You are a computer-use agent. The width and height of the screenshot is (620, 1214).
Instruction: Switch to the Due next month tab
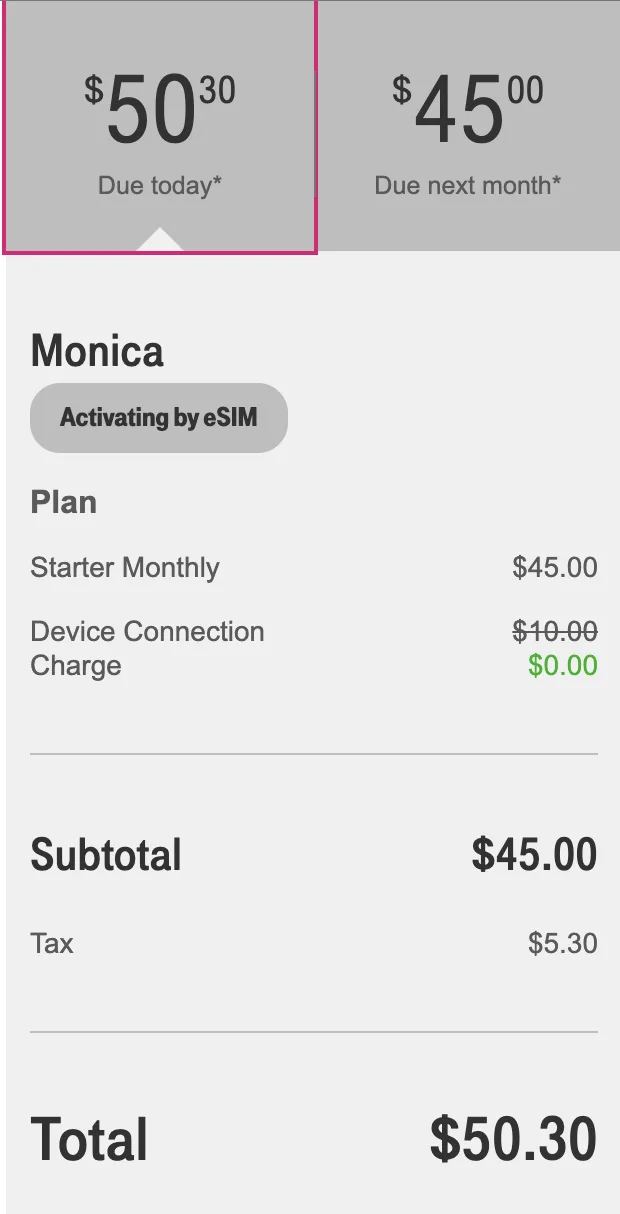(x=467, y=125)
